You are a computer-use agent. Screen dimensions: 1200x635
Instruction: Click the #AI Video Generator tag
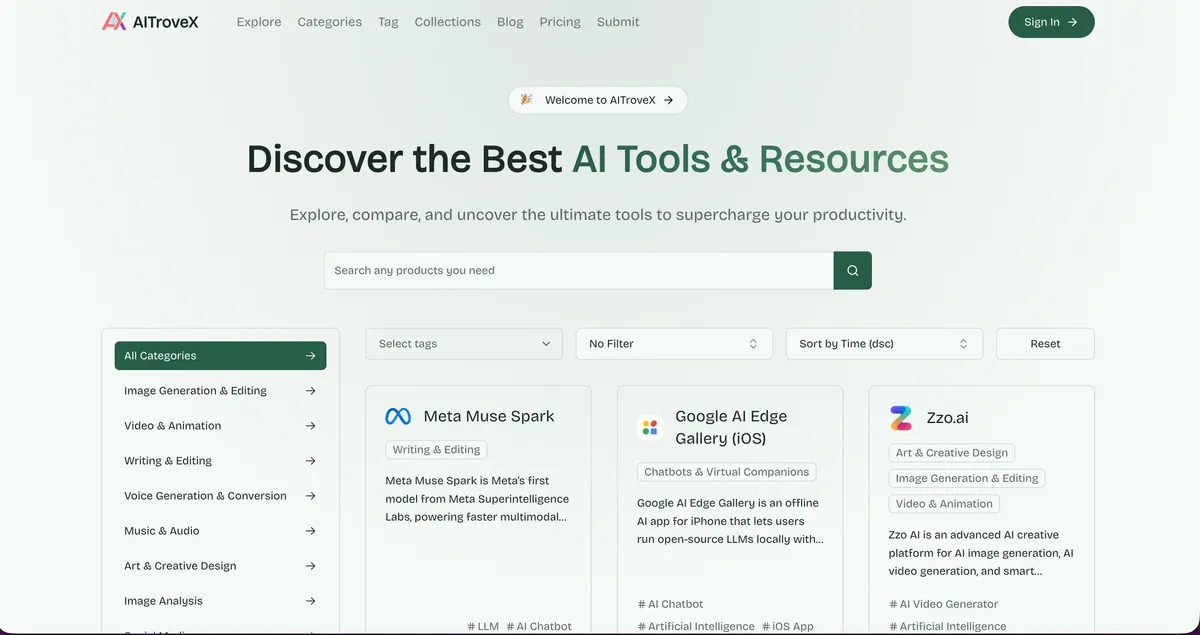tap(944, 604)
